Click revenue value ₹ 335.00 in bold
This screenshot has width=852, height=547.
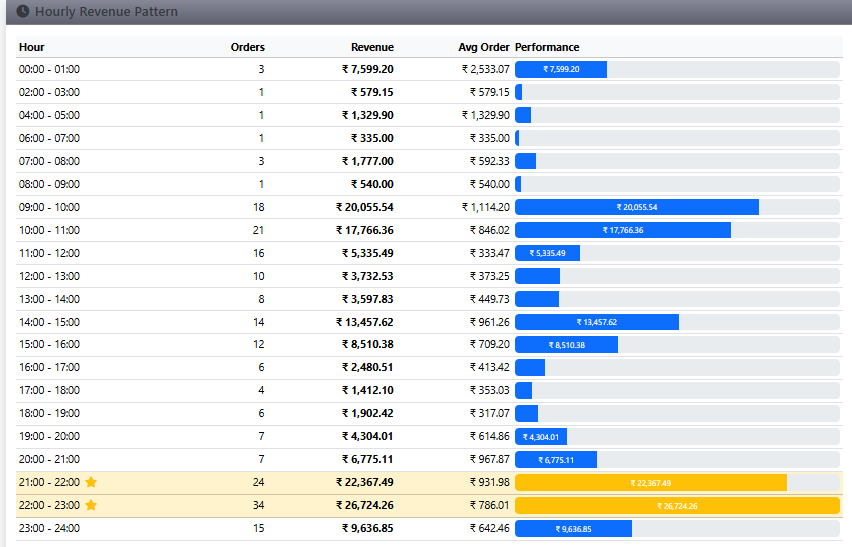coord(372,138)
